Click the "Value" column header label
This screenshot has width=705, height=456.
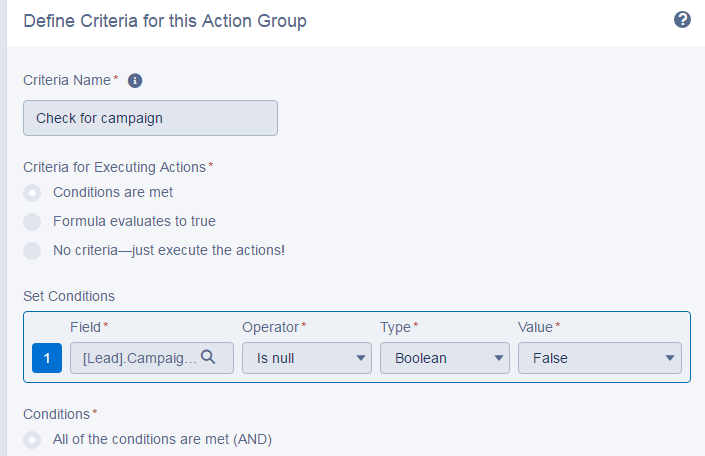536,327
